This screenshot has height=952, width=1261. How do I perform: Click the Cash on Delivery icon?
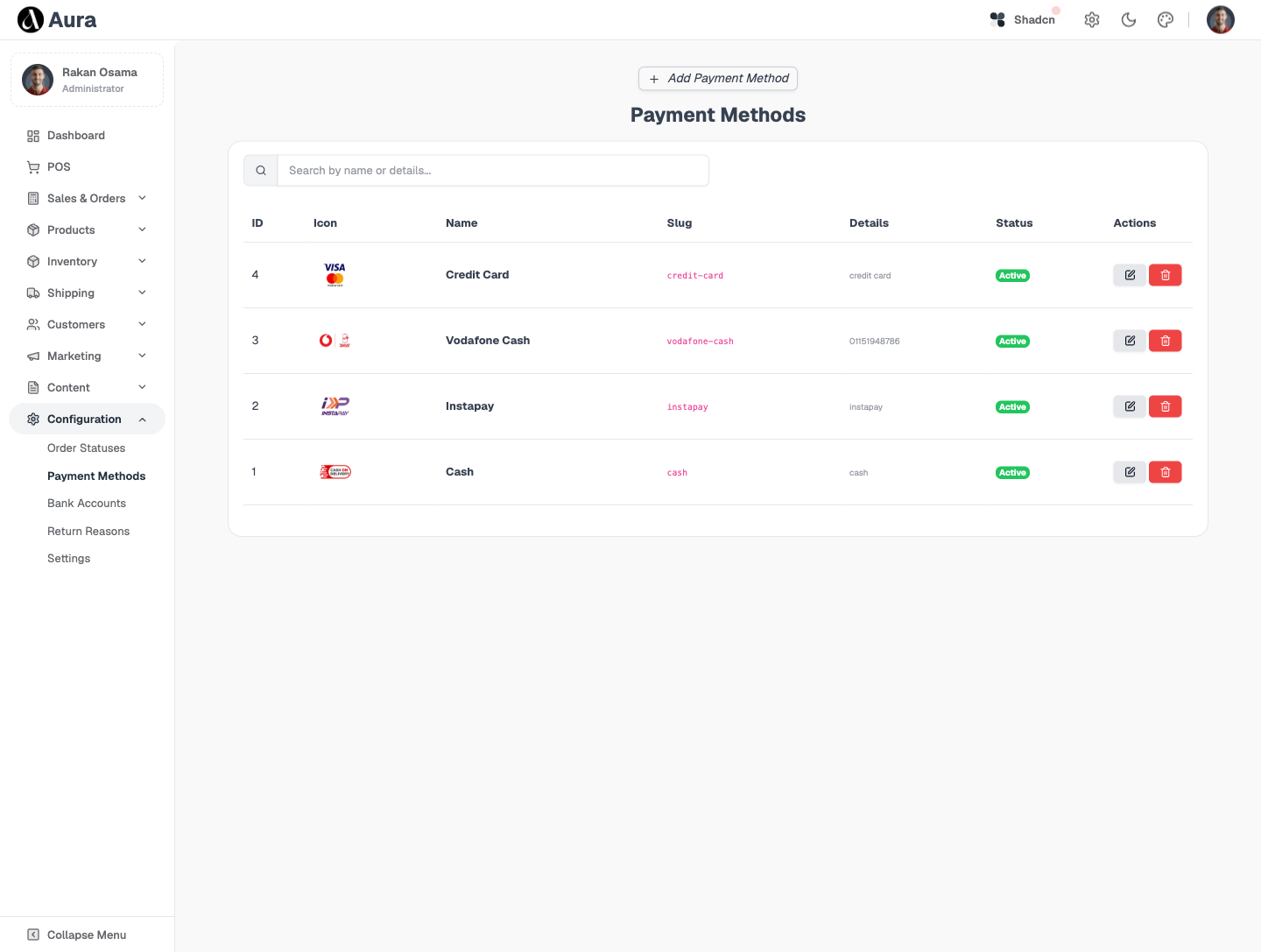pyautogui.click(x=335, y=472)
